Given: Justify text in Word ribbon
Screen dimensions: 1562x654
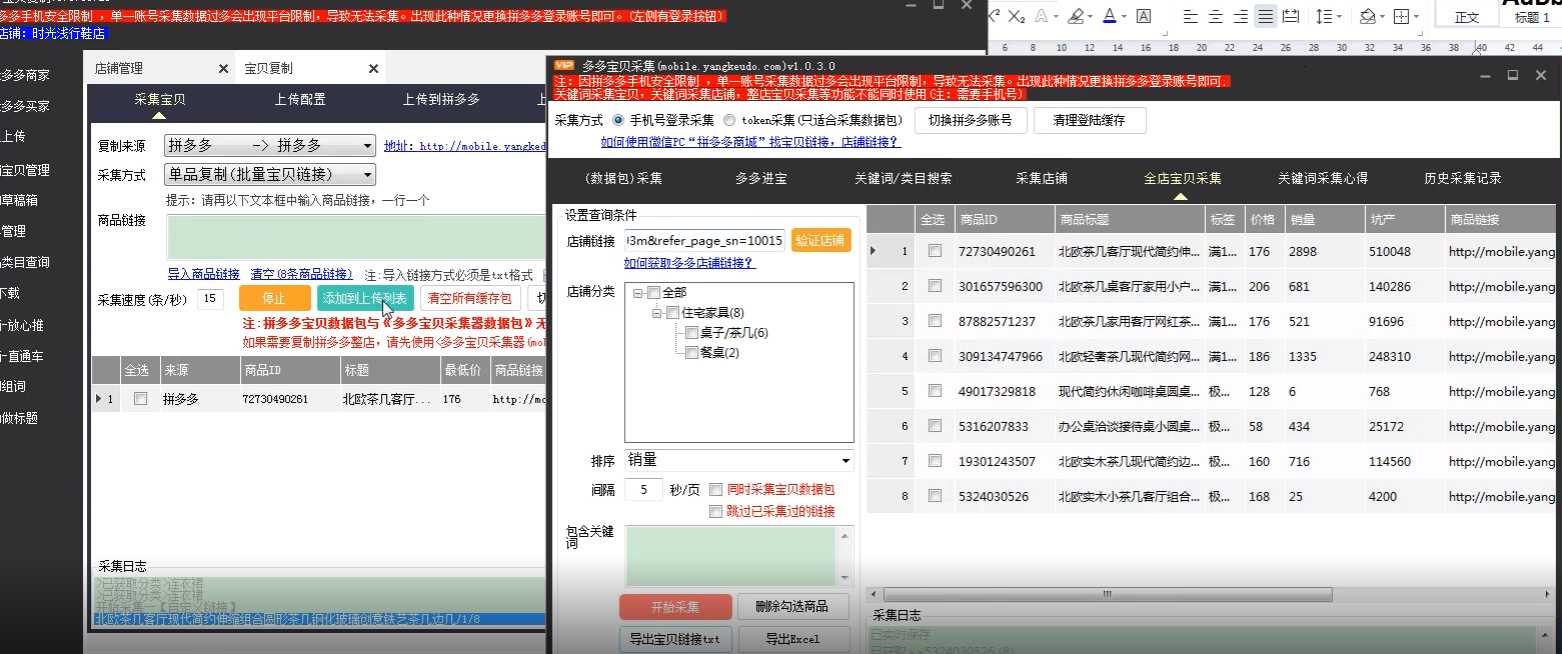Looking at the screenshot, I should tap(1265, 16).
